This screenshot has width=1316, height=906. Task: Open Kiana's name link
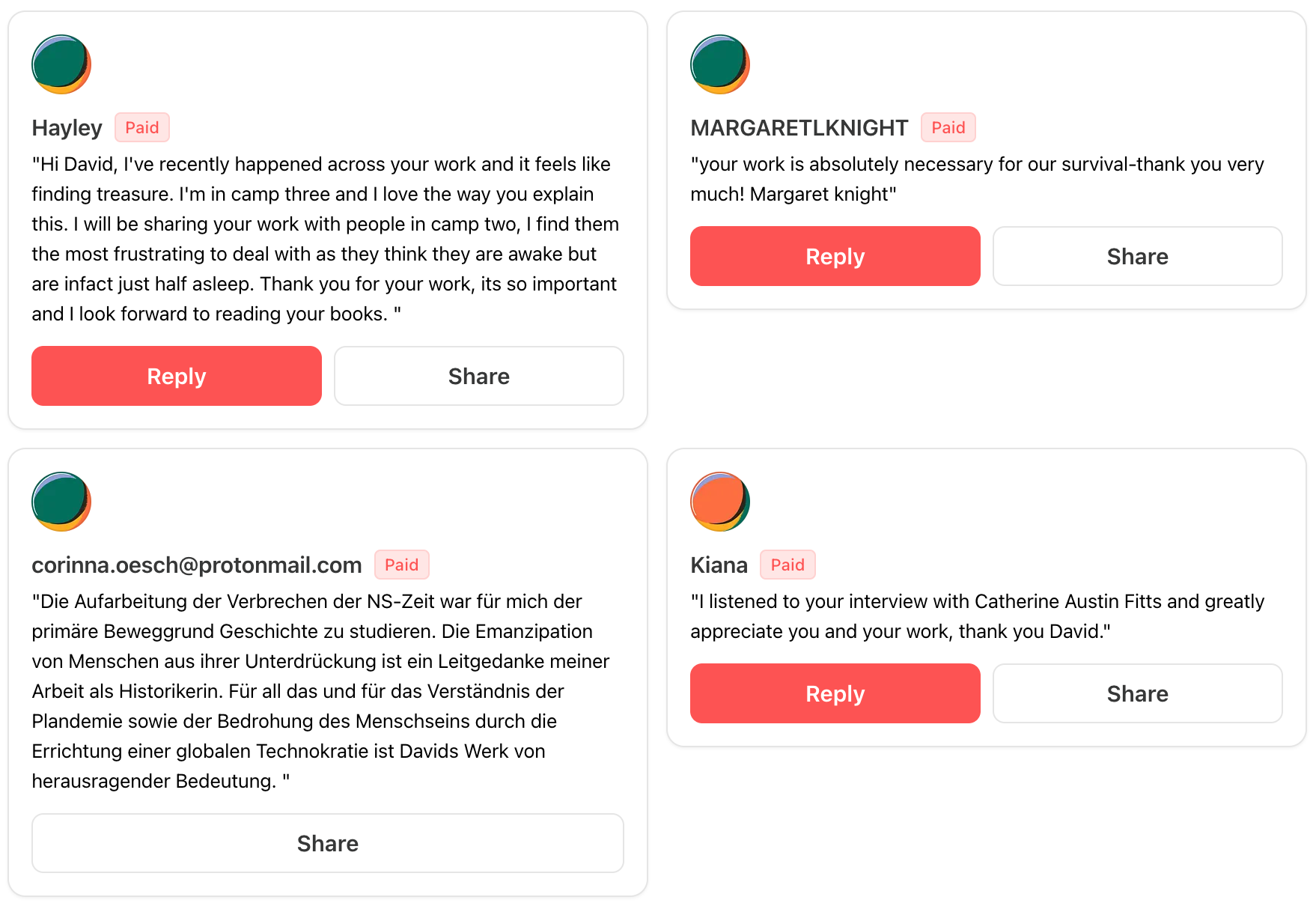pyautogui.click(x=719, y=565)
